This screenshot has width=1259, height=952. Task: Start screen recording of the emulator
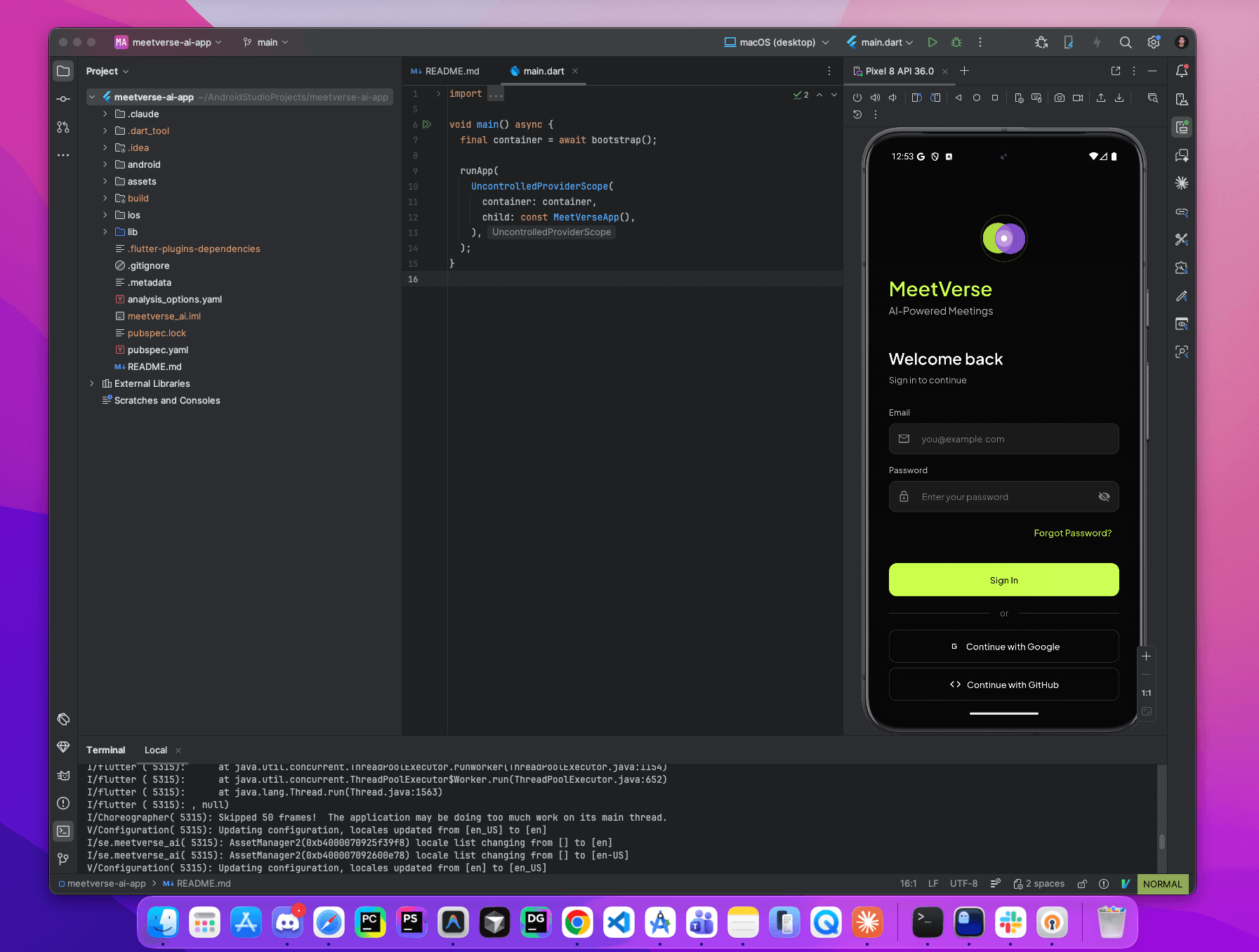(x=1077, y=98)
